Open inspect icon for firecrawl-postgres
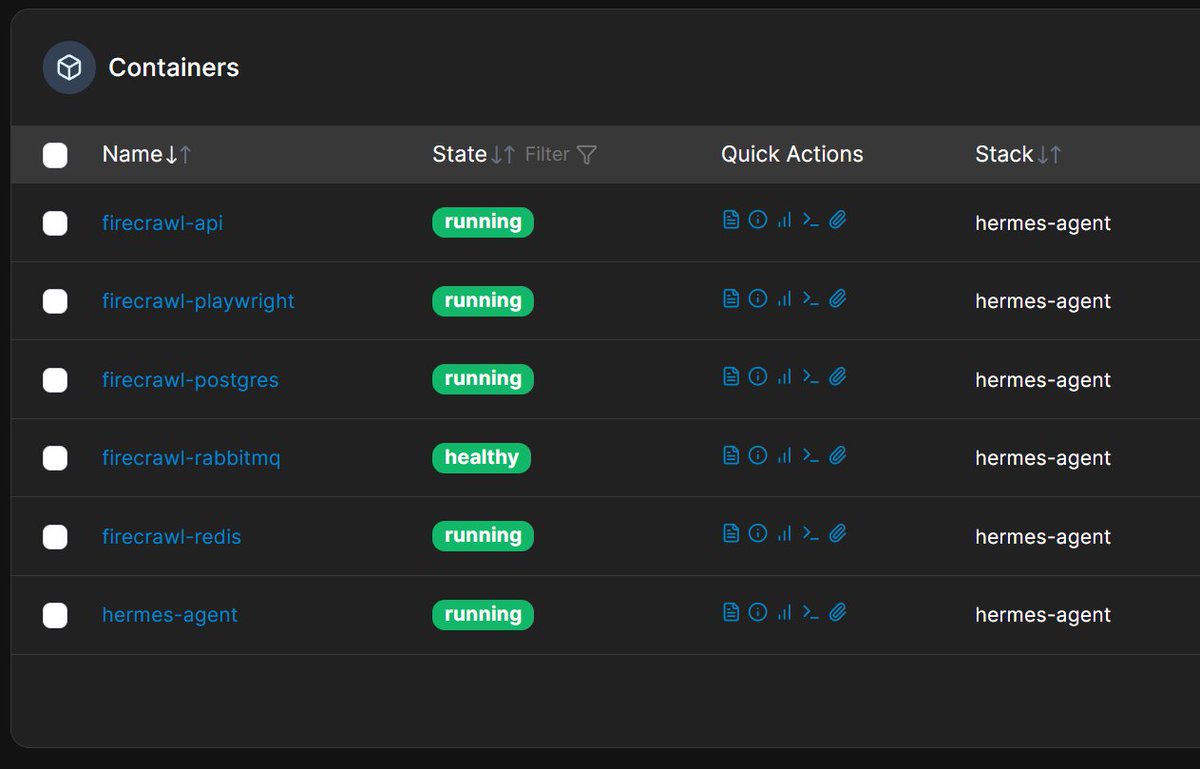 (x=758, y=377)
